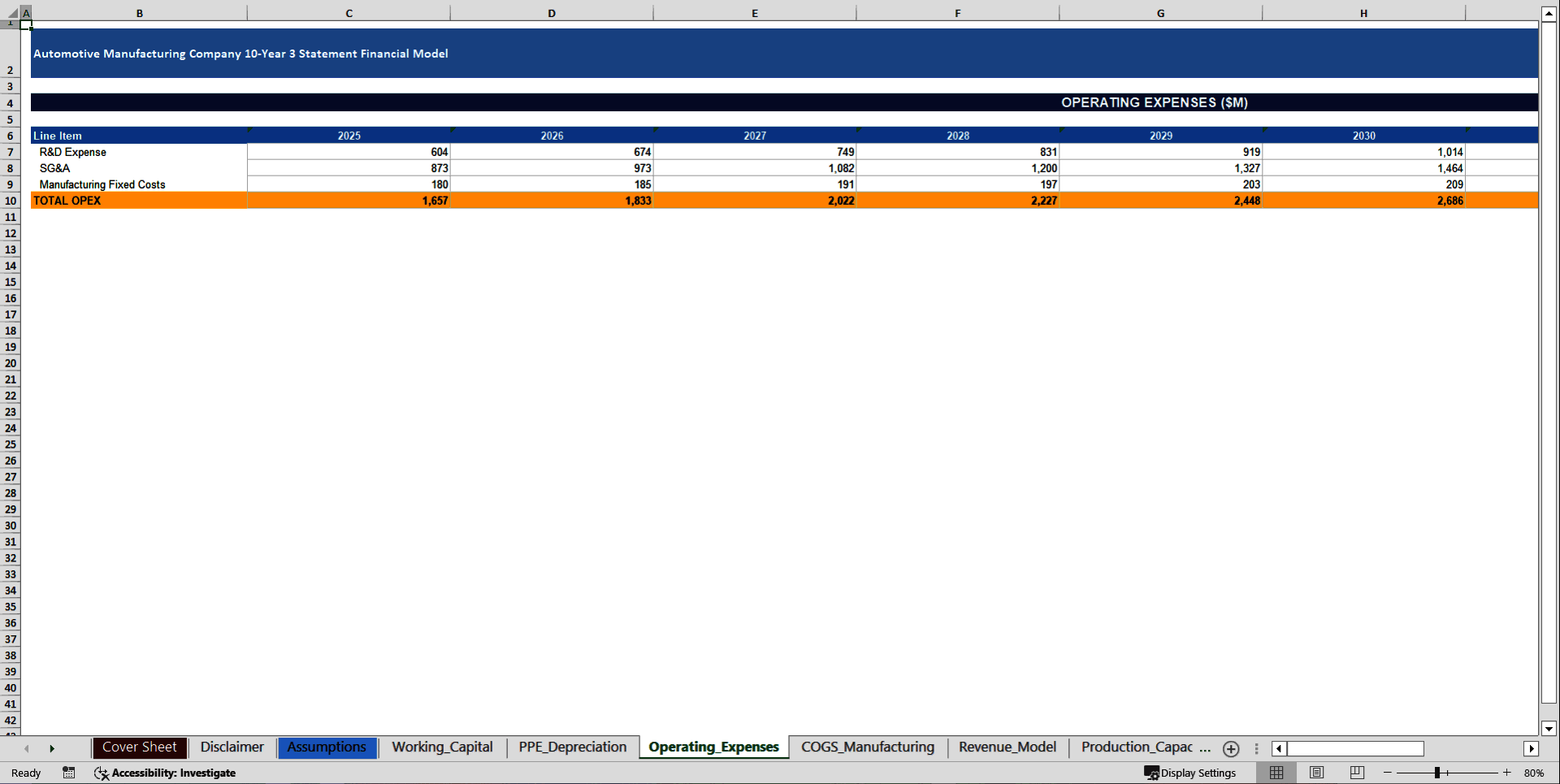Open Page Layout view
The width and height of the screenshot is (1560, 784).
(x=1316, y=773)
